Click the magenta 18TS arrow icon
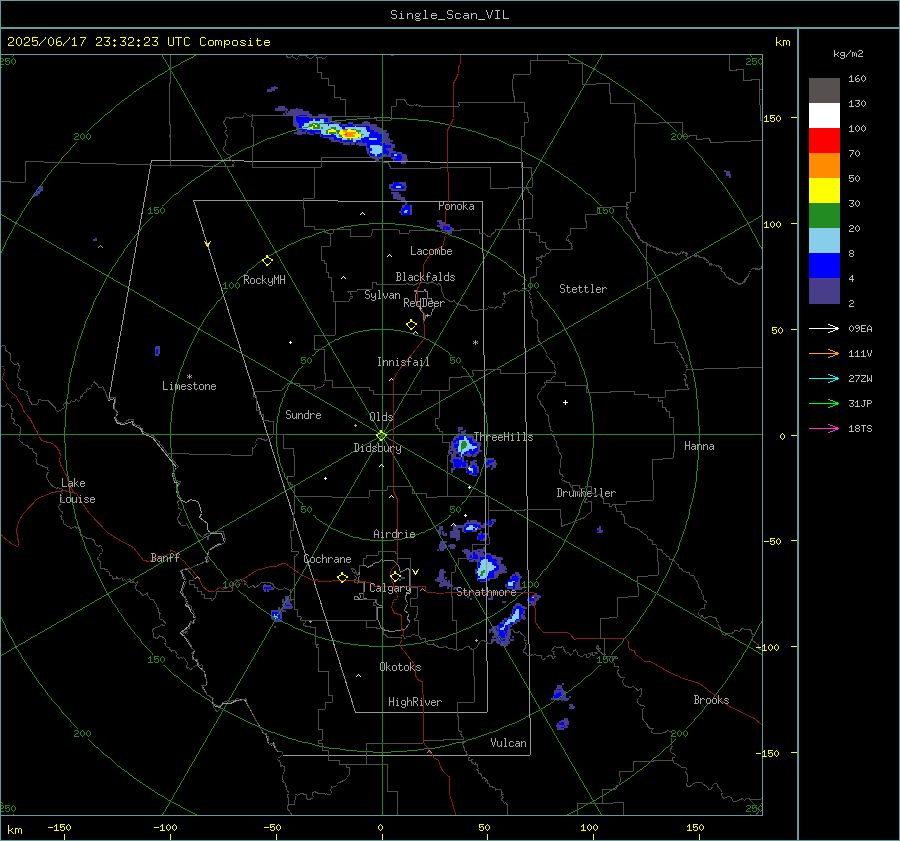900x841 pixels. pos(824,428)
